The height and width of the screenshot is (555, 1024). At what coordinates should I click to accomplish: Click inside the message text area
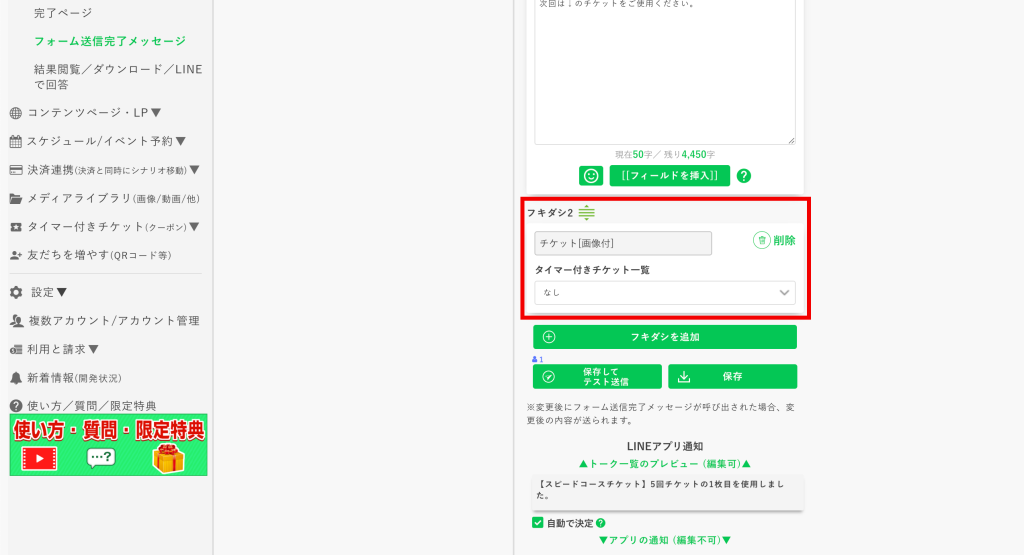pyautogui.click(x=665, y=72)
